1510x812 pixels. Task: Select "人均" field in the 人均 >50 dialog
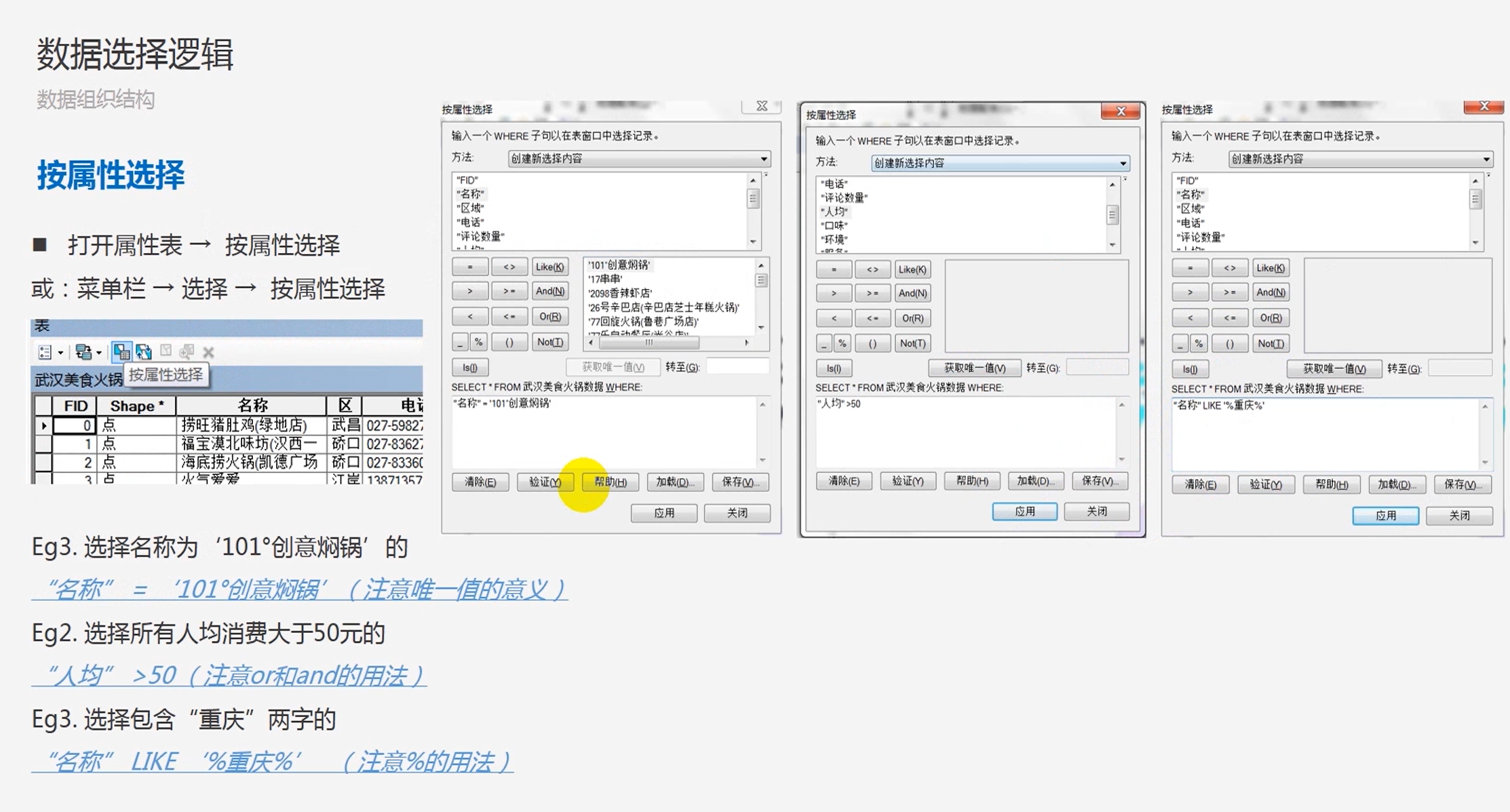click(x=834, y=212)
